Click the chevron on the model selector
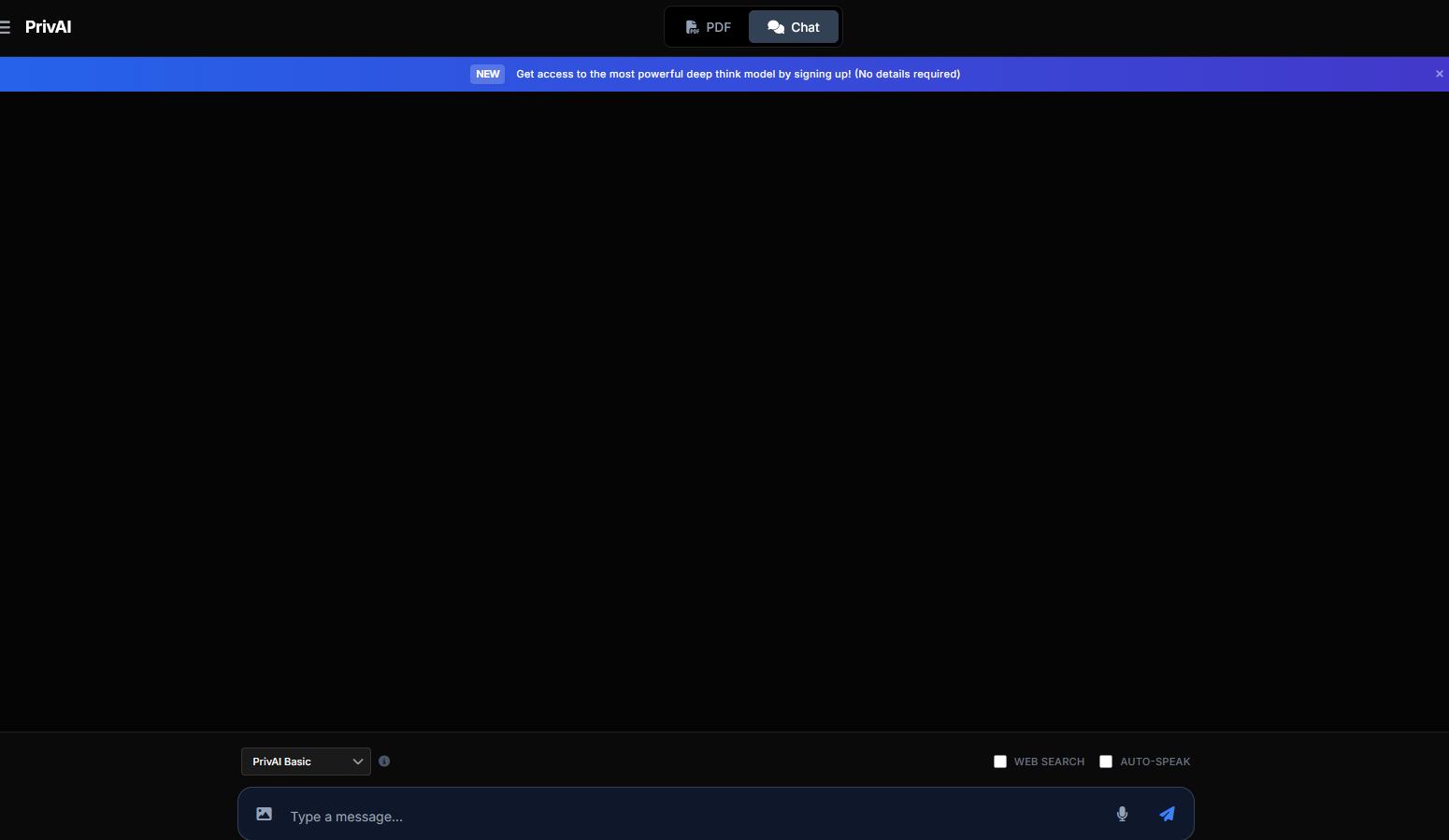 [x=358, y=761]
